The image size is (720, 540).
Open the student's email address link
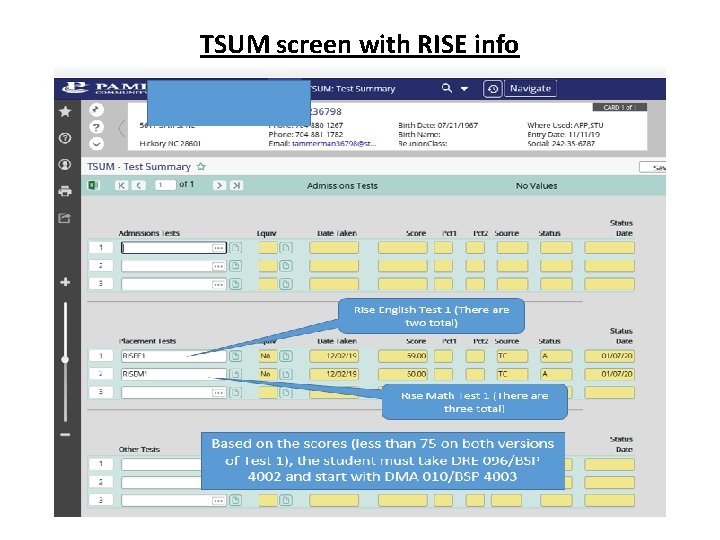(334, 144)
